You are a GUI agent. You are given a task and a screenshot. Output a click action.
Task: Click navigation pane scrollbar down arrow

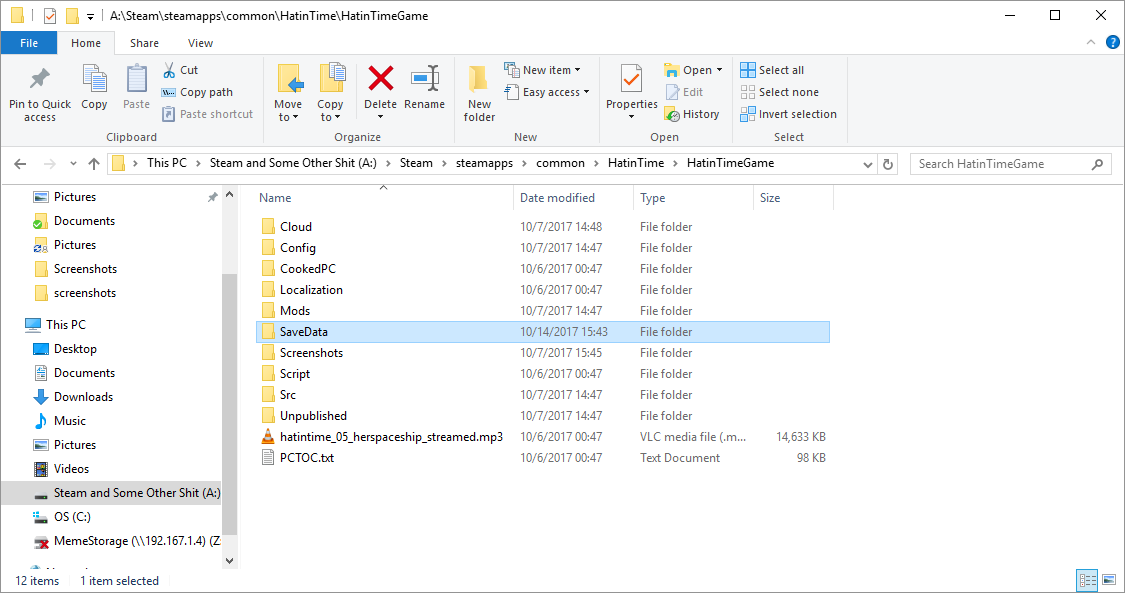230,561
